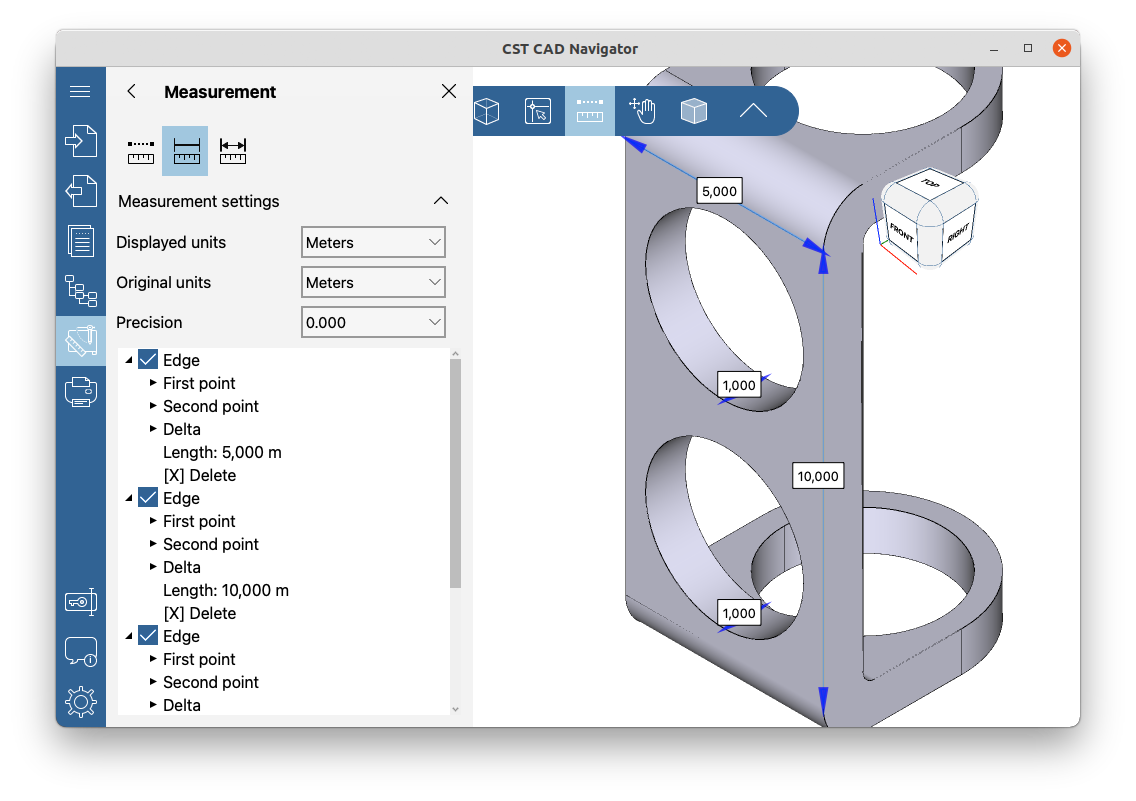1136x801 pixels.
Task: Open the Original units dropdown
Action: (373, 282)
